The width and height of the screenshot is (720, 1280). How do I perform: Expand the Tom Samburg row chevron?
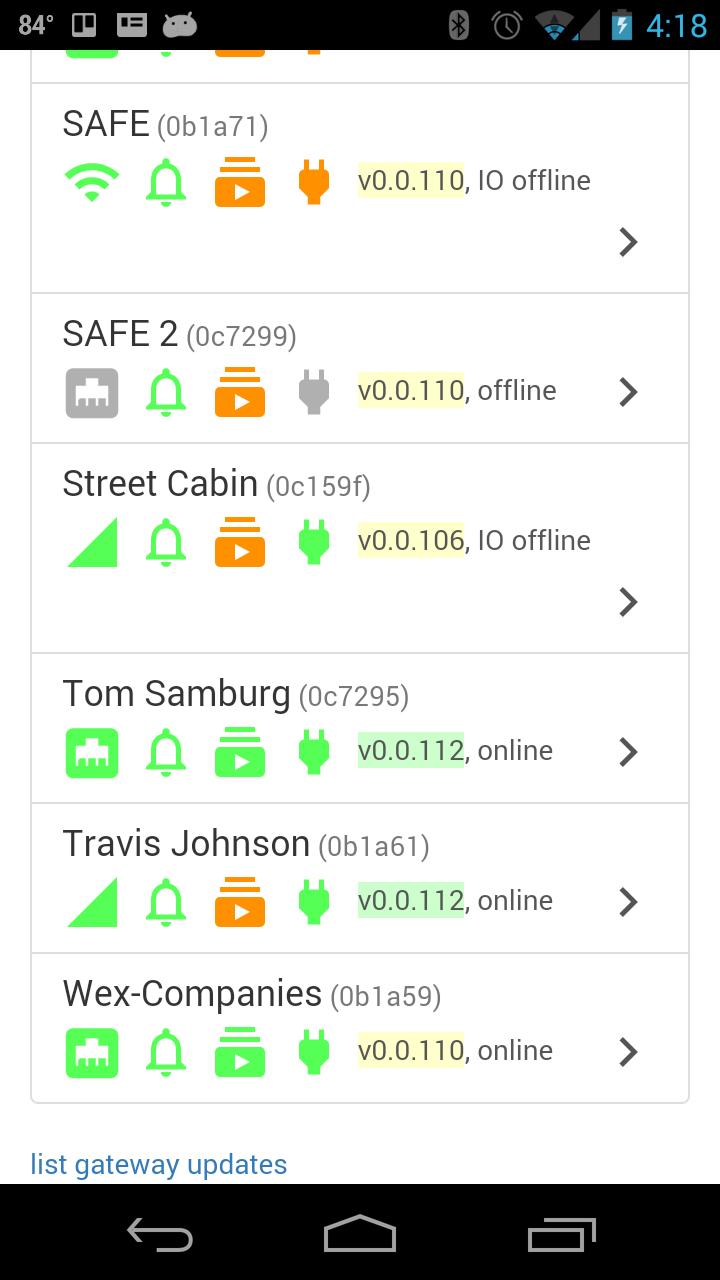click(x=628, y=752)
